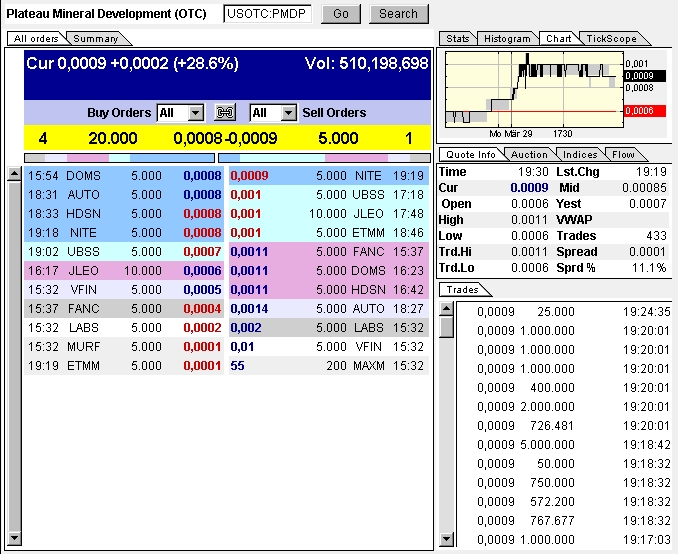
Task: Click the buy-side depth color bar
Action: (119, 157)
